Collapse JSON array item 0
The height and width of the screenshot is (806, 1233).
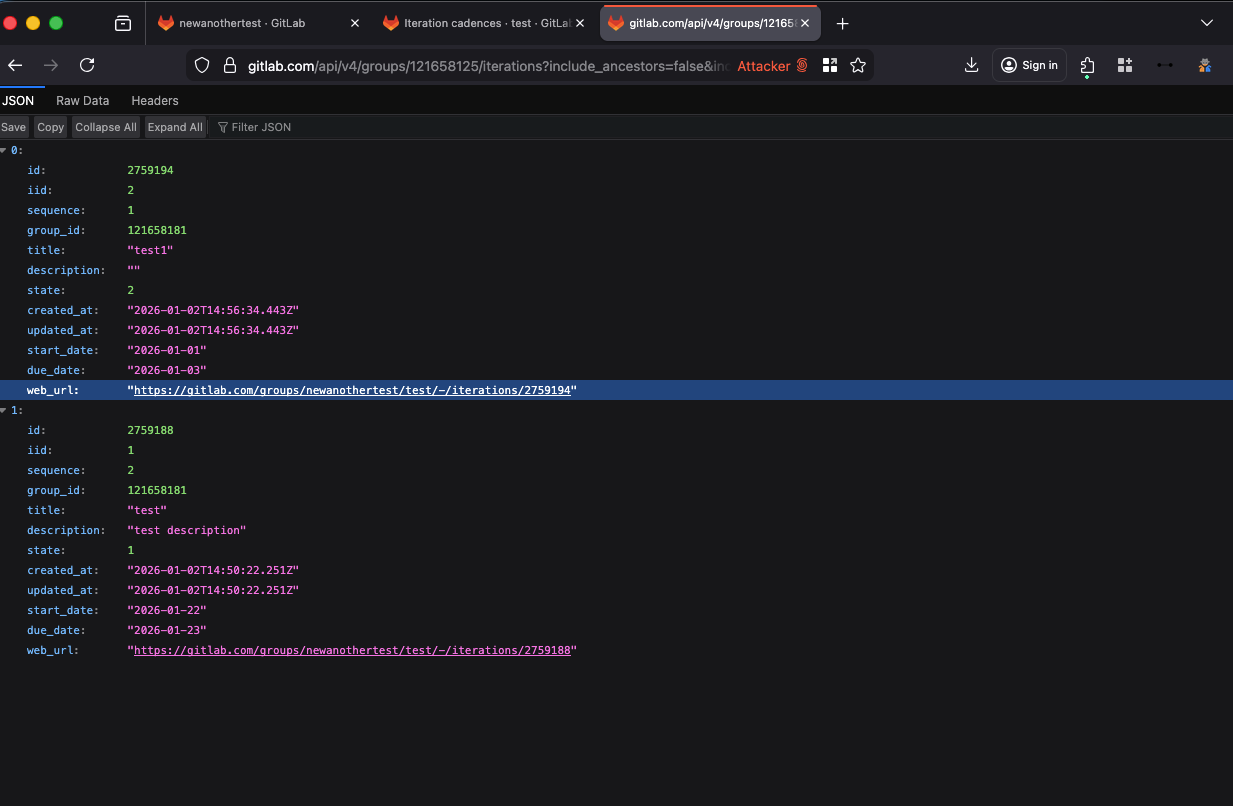coord(4,150)
